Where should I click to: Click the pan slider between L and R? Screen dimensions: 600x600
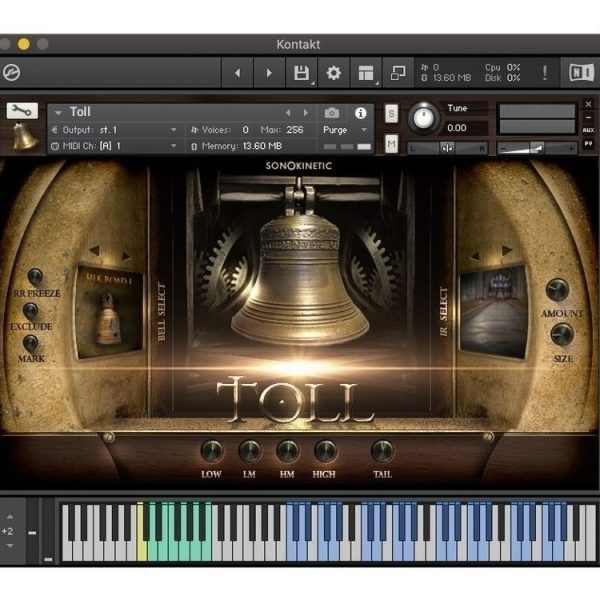(x=447, y=148)
